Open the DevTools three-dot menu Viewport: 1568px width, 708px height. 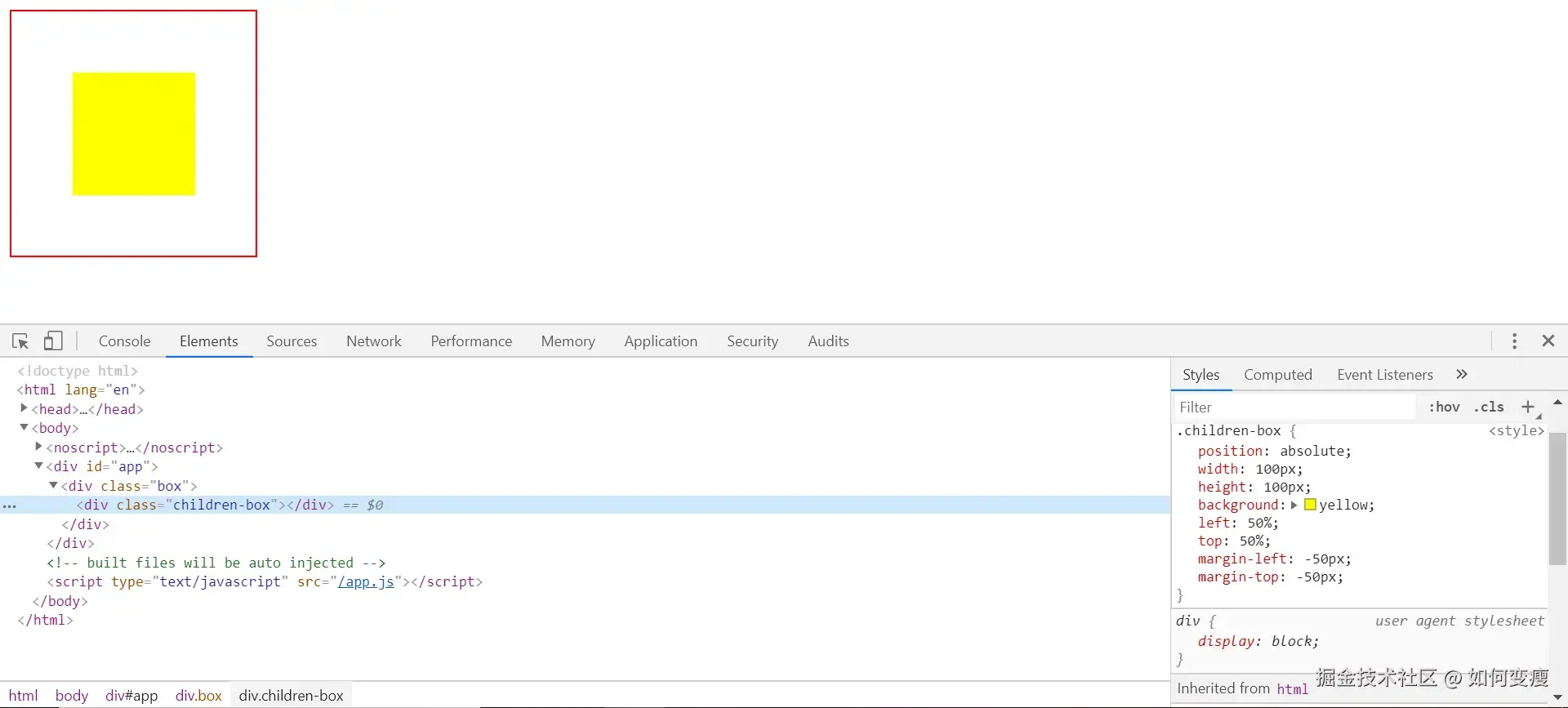tap(1514, 341)
